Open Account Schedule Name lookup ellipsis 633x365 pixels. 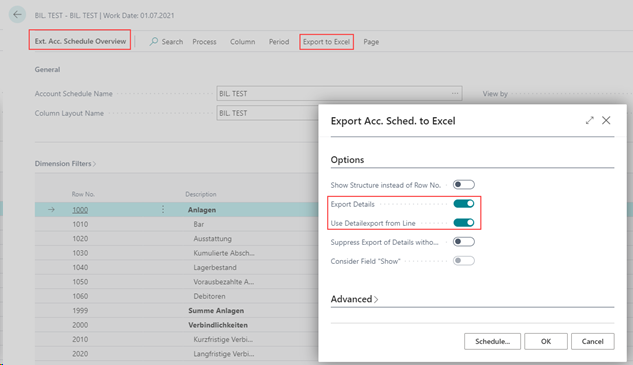tap(455, 93)
